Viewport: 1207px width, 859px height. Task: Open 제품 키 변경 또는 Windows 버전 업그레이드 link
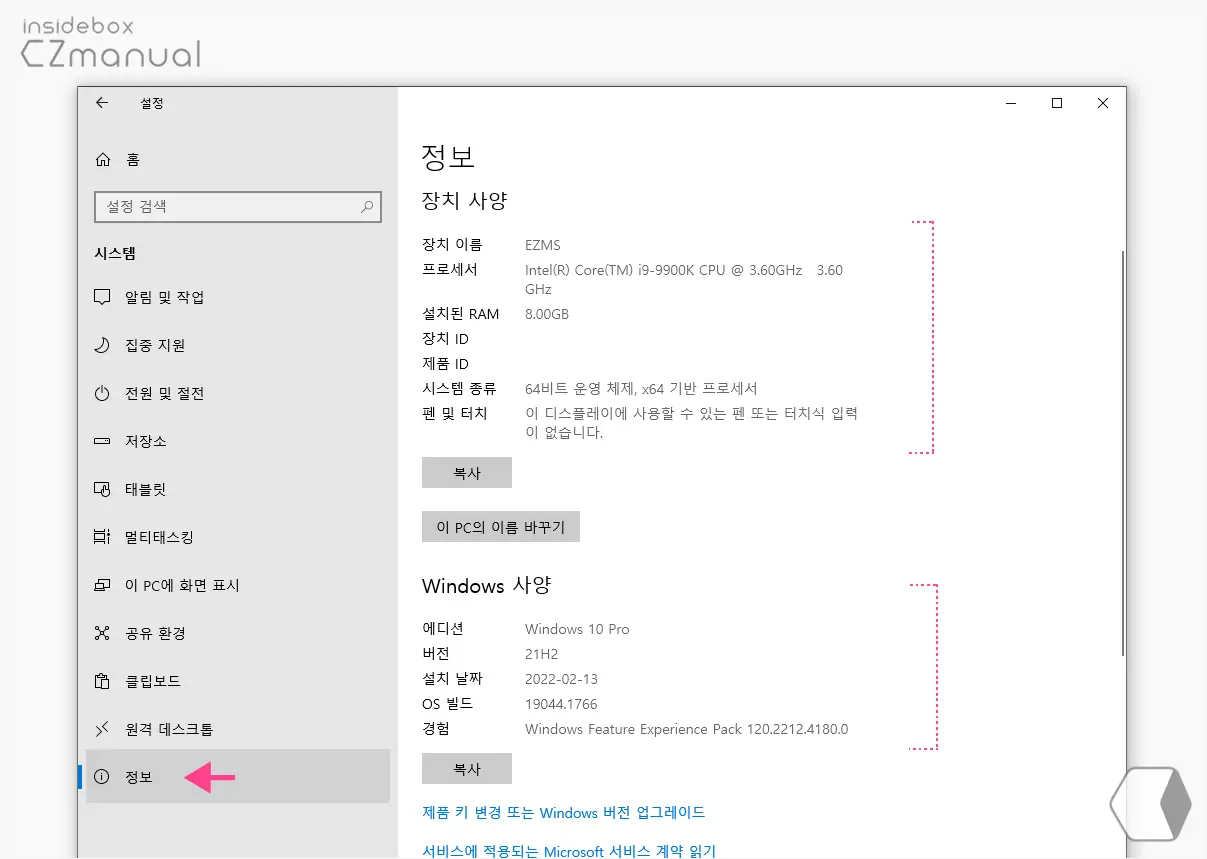(564, 812)
